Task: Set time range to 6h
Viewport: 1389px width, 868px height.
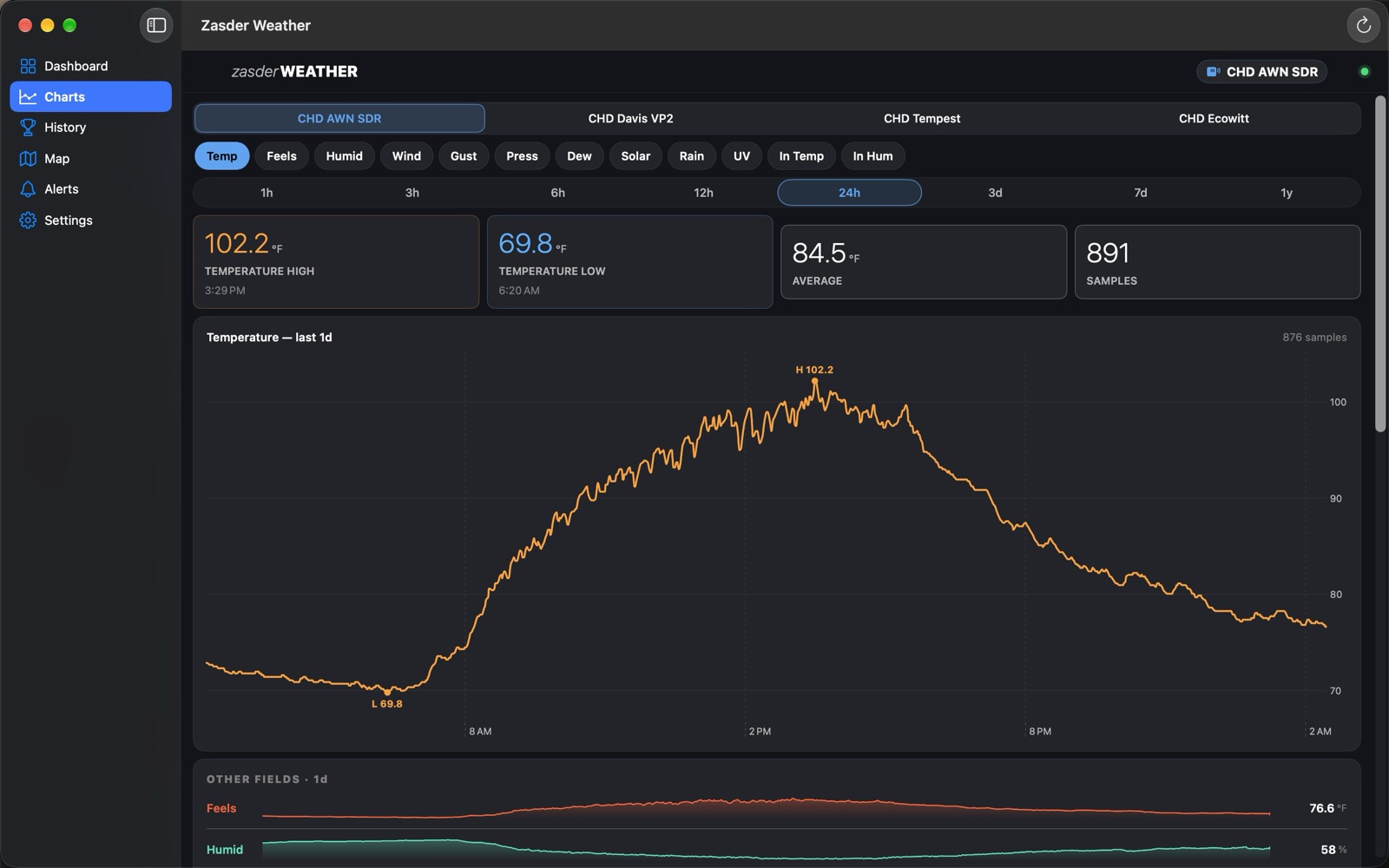Action: pos(558,193)
